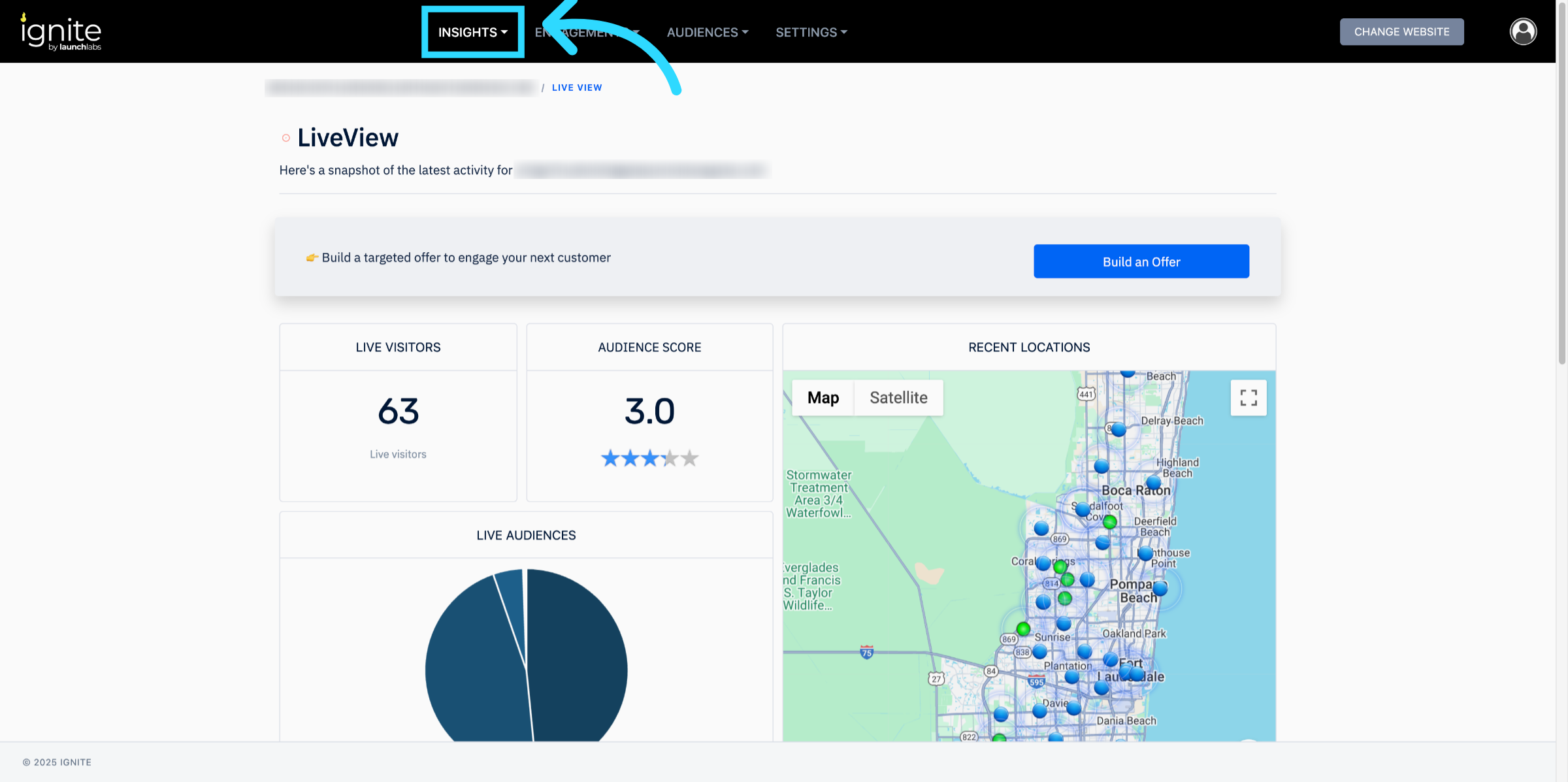Select the Map view type

click(x=823, y=398)
